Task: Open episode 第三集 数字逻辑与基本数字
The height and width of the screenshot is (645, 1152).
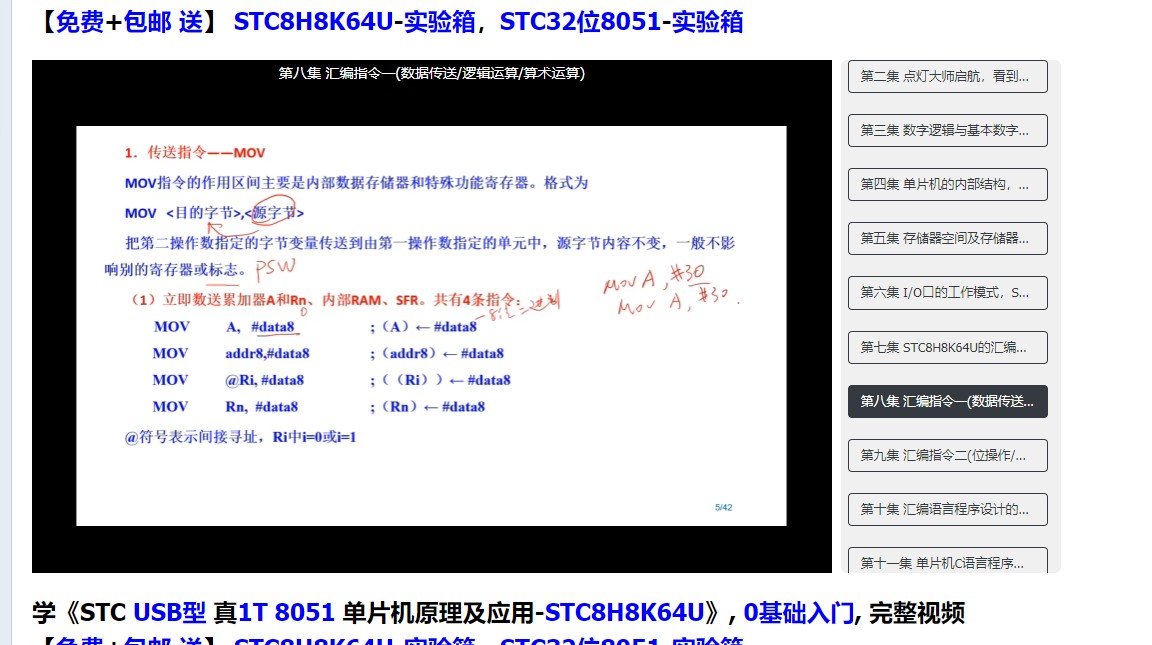Action: pyautogui.click(x=947, y=131)
